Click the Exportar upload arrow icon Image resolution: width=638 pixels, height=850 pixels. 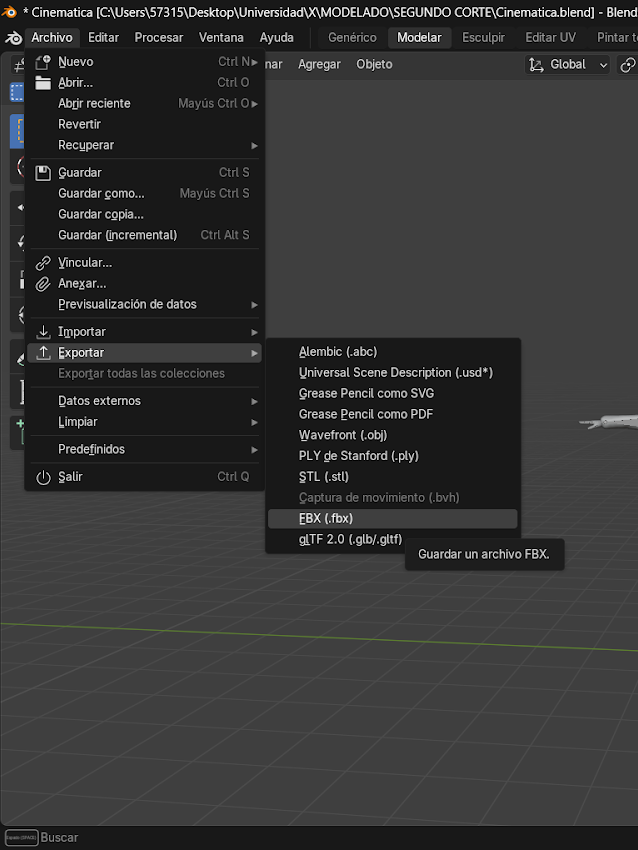coord(43,352)
